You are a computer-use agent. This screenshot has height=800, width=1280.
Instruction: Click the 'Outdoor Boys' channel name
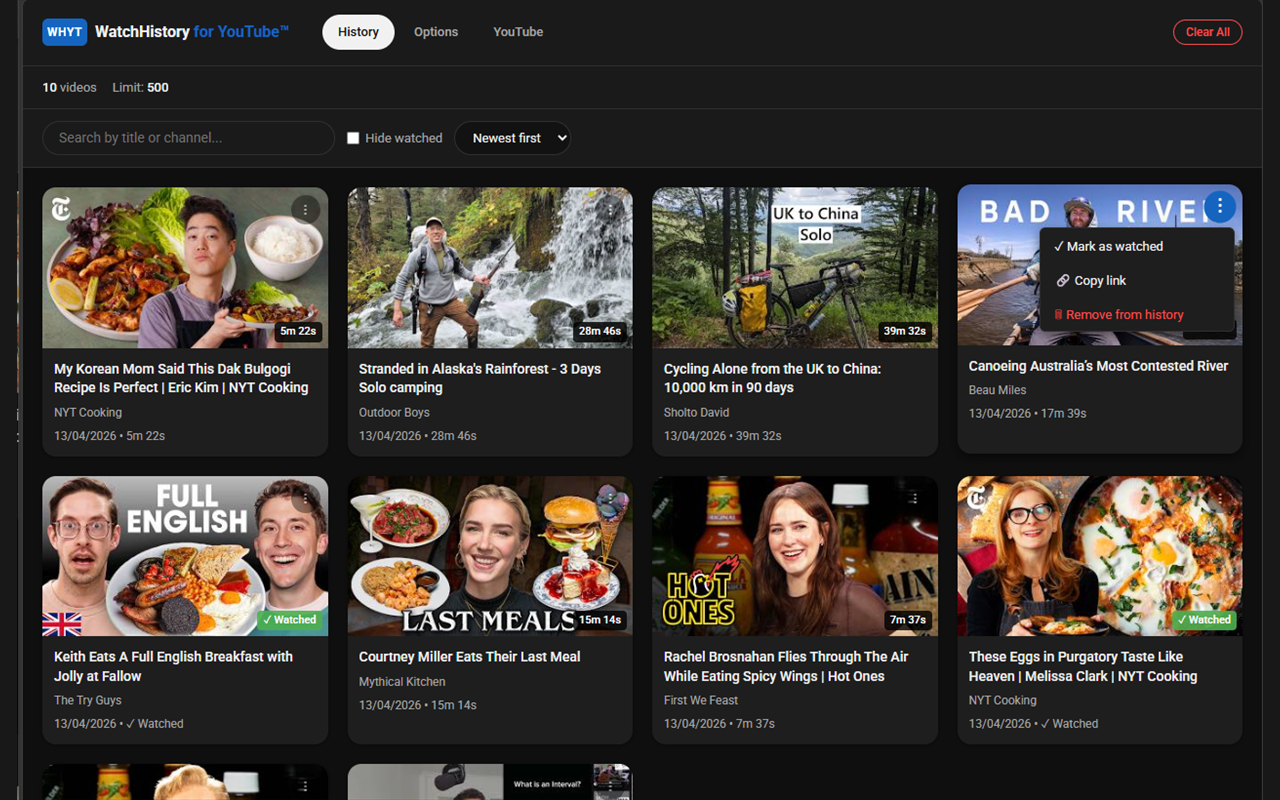tap(394, 412)
